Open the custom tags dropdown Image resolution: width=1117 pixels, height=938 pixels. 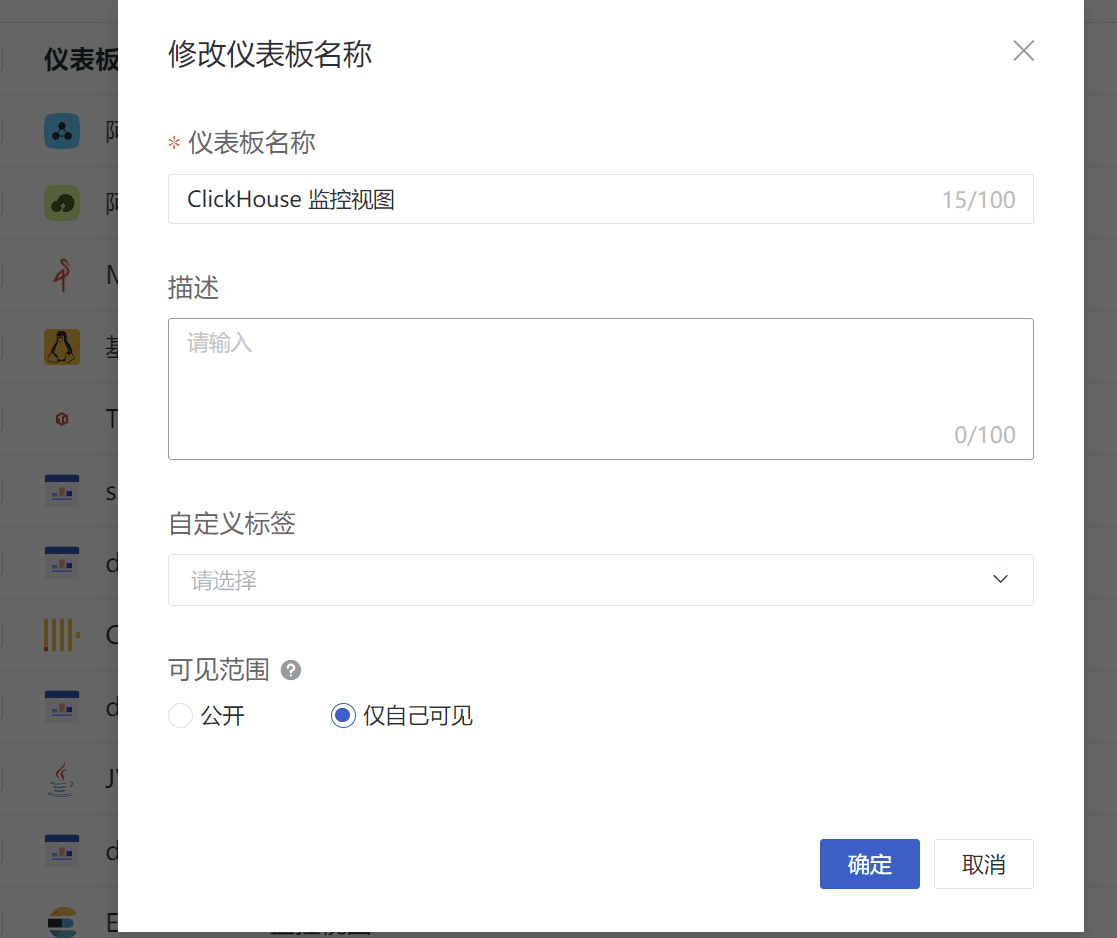601,580
